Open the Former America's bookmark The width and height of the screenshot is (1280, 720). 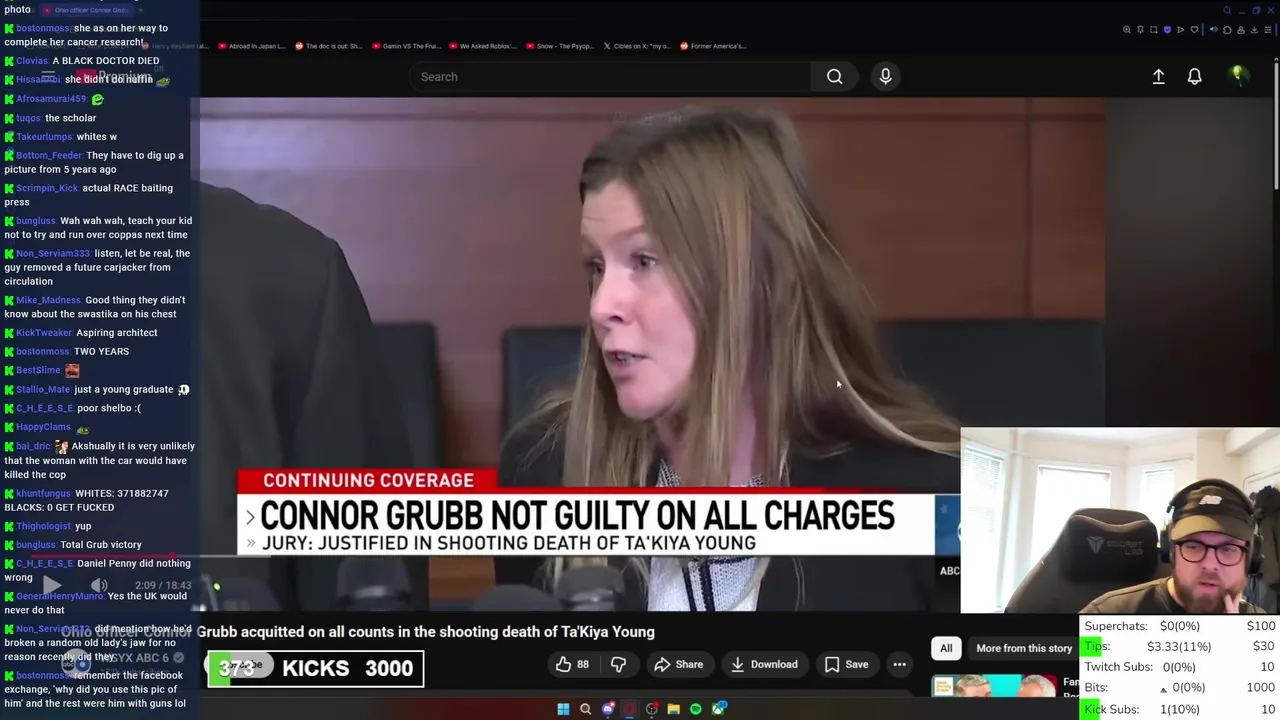[x=713, y=46]
